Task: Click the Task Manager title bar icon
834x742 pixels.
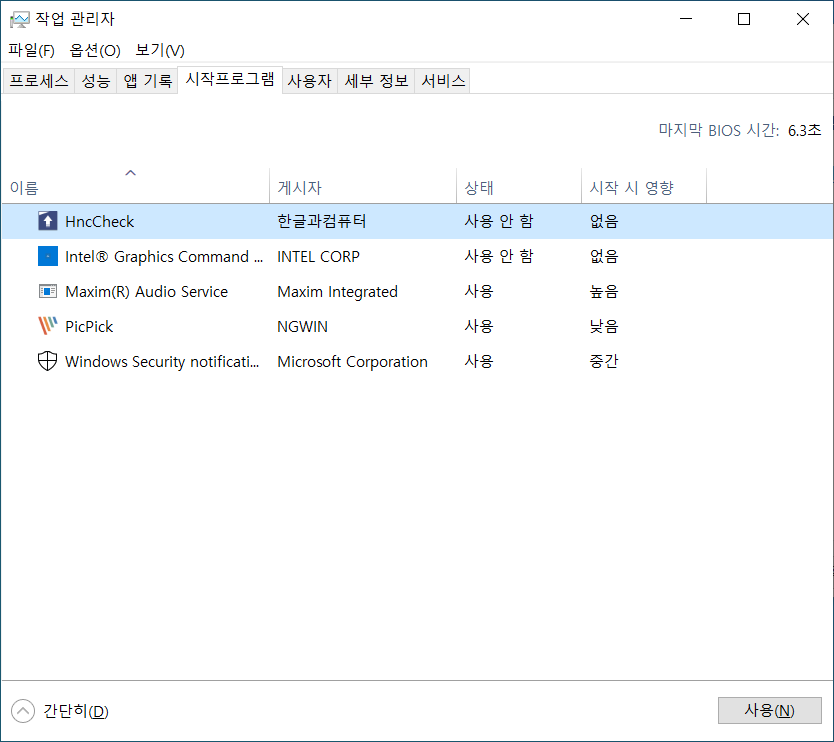Action: tap(19, 20)
